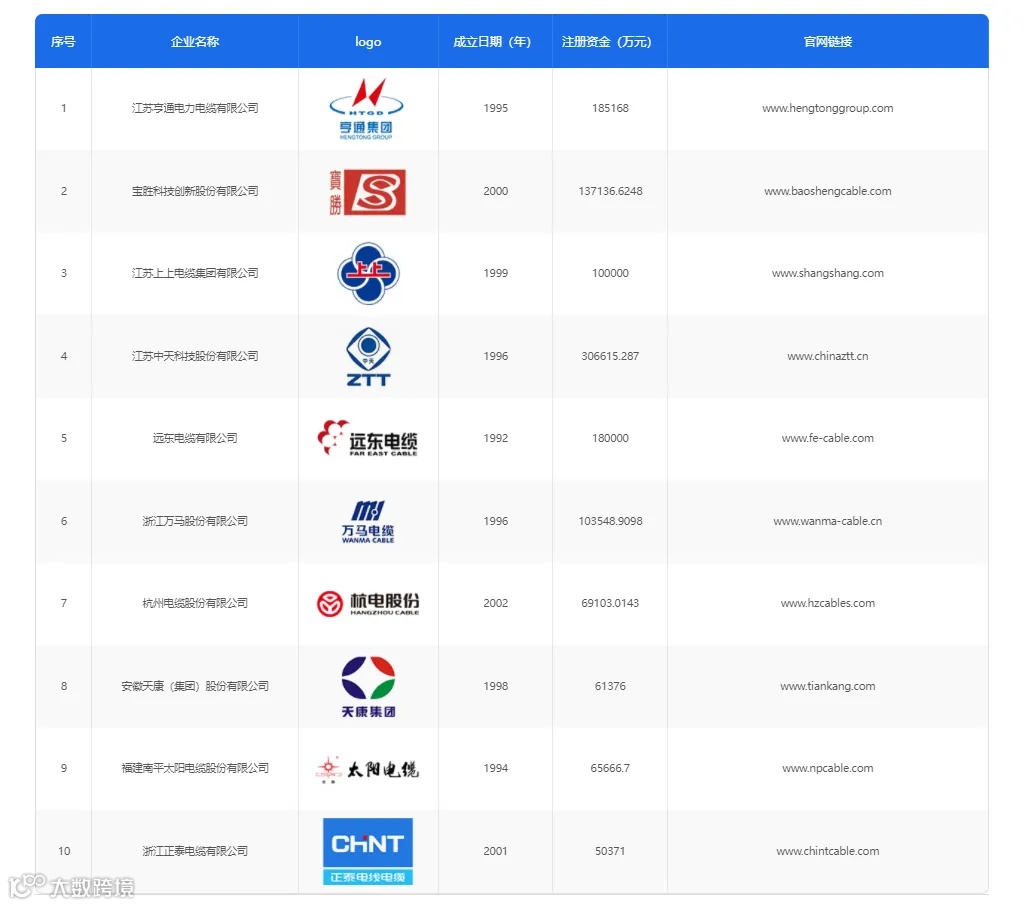Select 福建南平太阳电缆股份有限公司 name cell

pyautogui.click(x=195, y=768)
